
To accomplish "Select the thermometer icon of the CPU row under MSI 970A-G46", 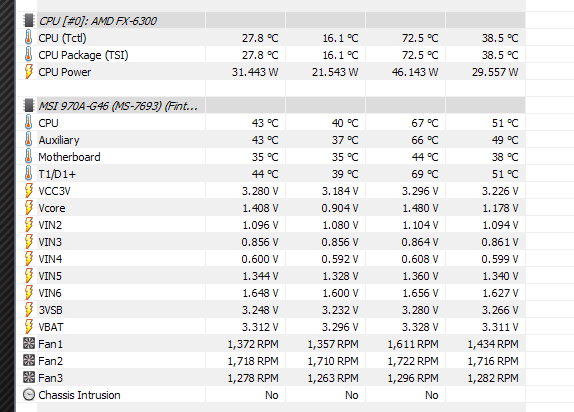I will point(29,123).
